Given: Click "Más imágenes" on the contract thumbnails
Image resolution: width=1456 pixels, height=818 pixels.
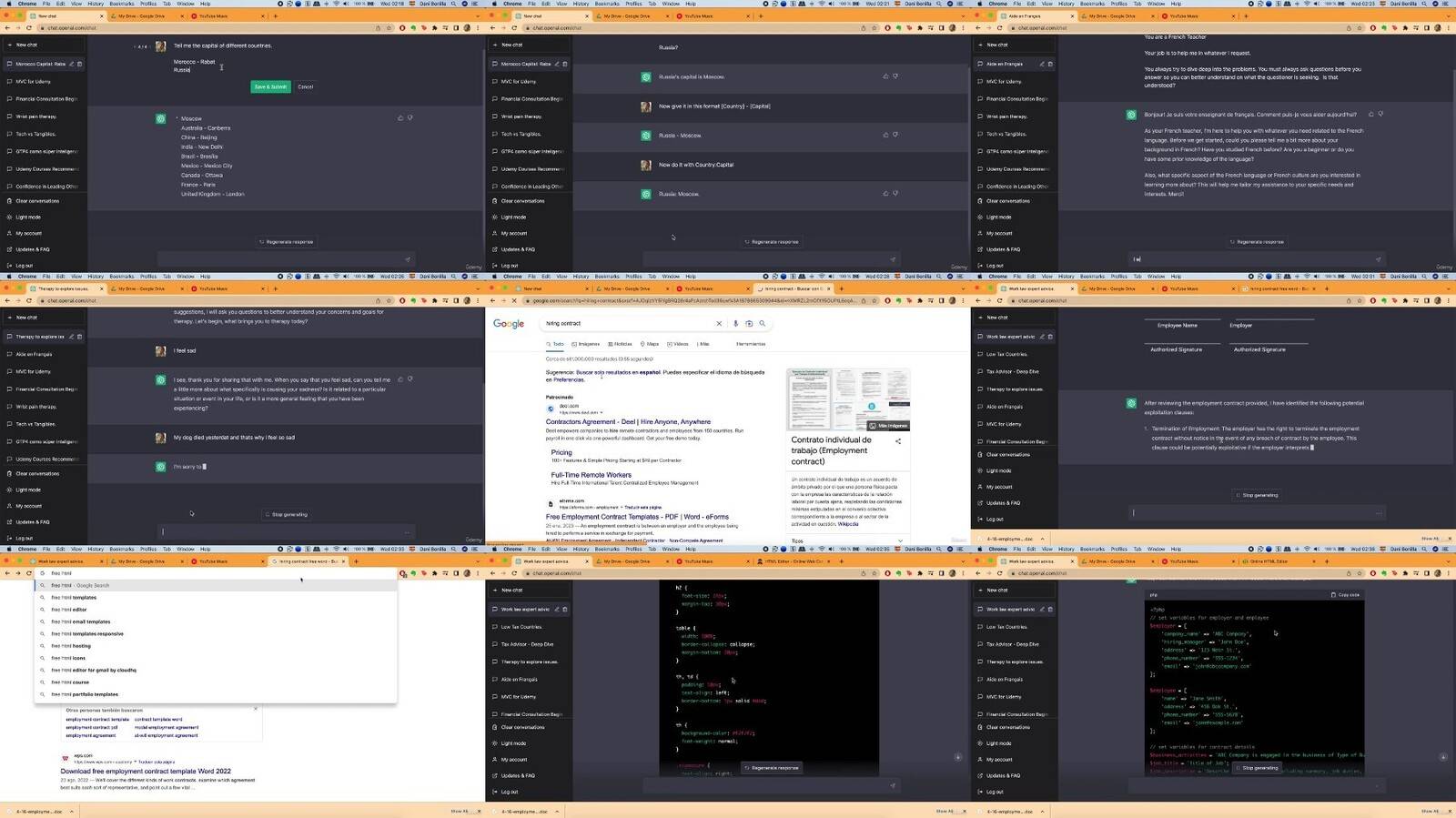Looking at the screenshot, I should (888, 425).
